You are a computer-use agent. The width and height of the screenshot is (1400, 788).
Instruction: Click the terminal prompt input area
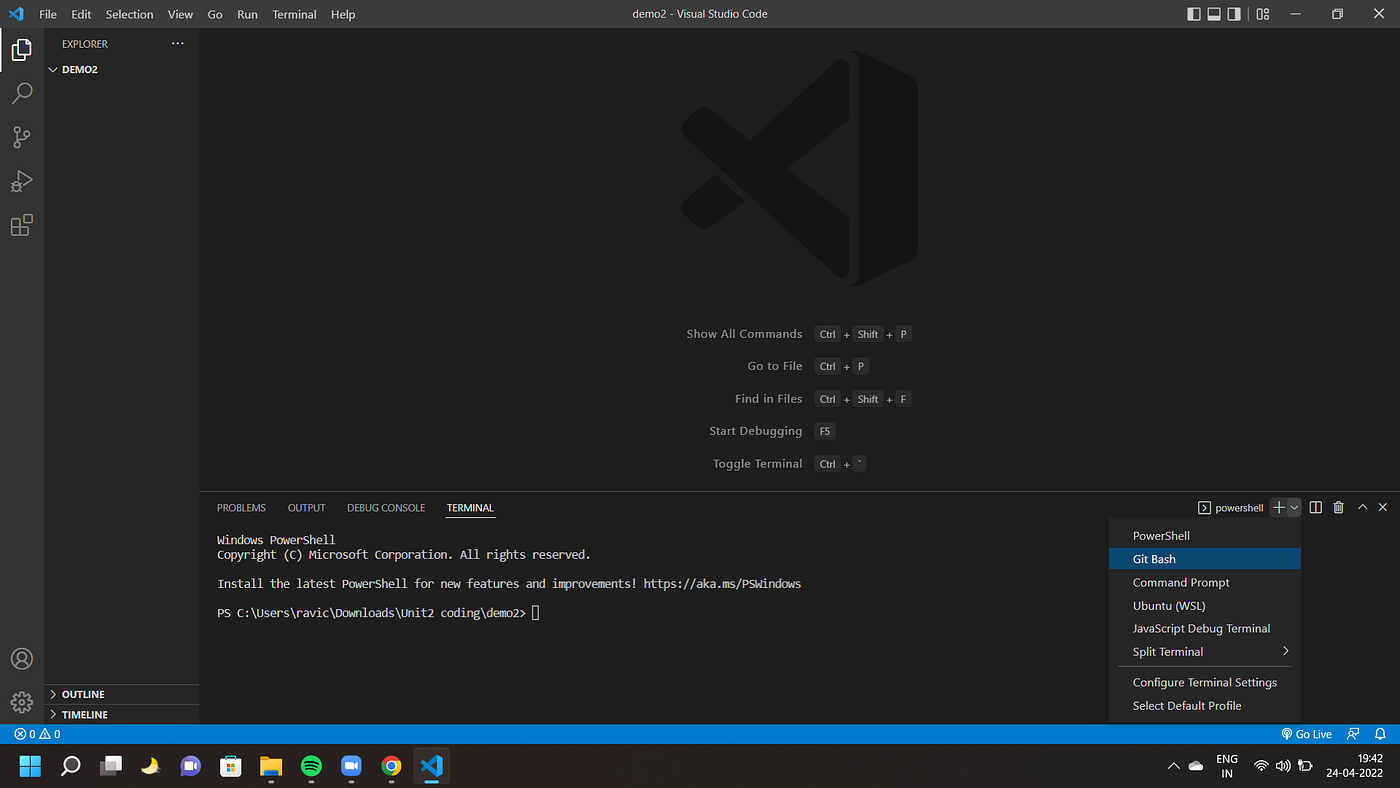click(x=536, y=613)
